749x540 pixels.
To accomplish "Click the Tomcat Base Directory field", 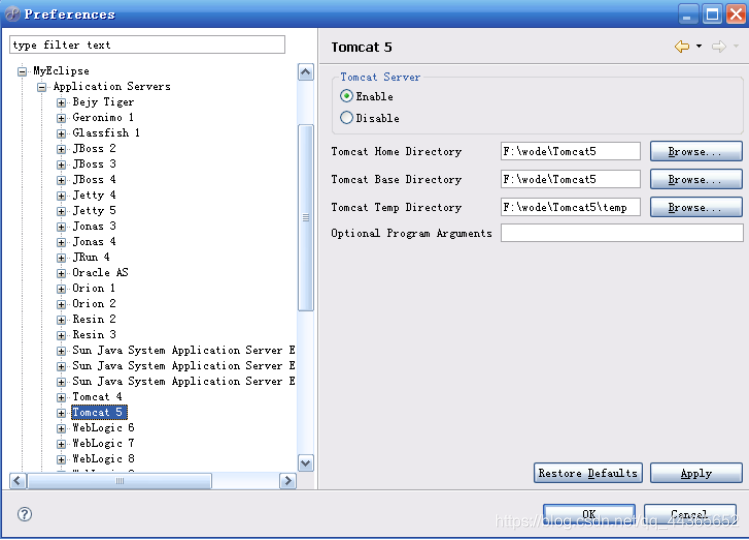I will (x=570, y=179).
